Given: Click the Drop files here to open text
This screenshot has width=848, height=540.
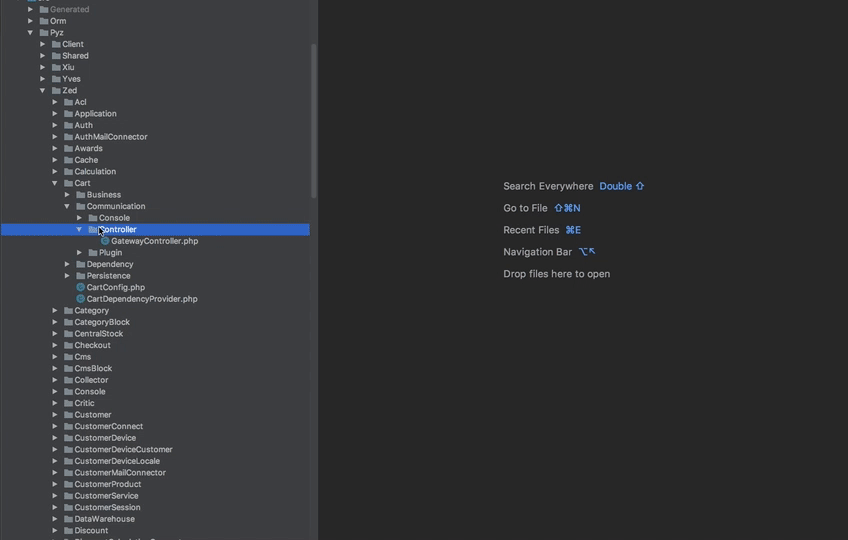Looking at the screenshot, I should click(556, 274).
